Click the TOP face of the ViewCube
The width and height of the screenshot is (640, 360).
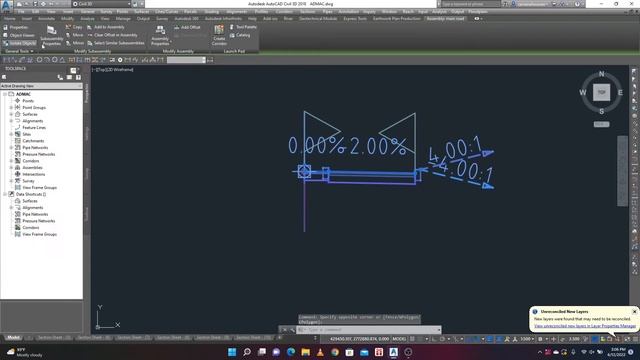pyautogui.click(x=602, y=92)
